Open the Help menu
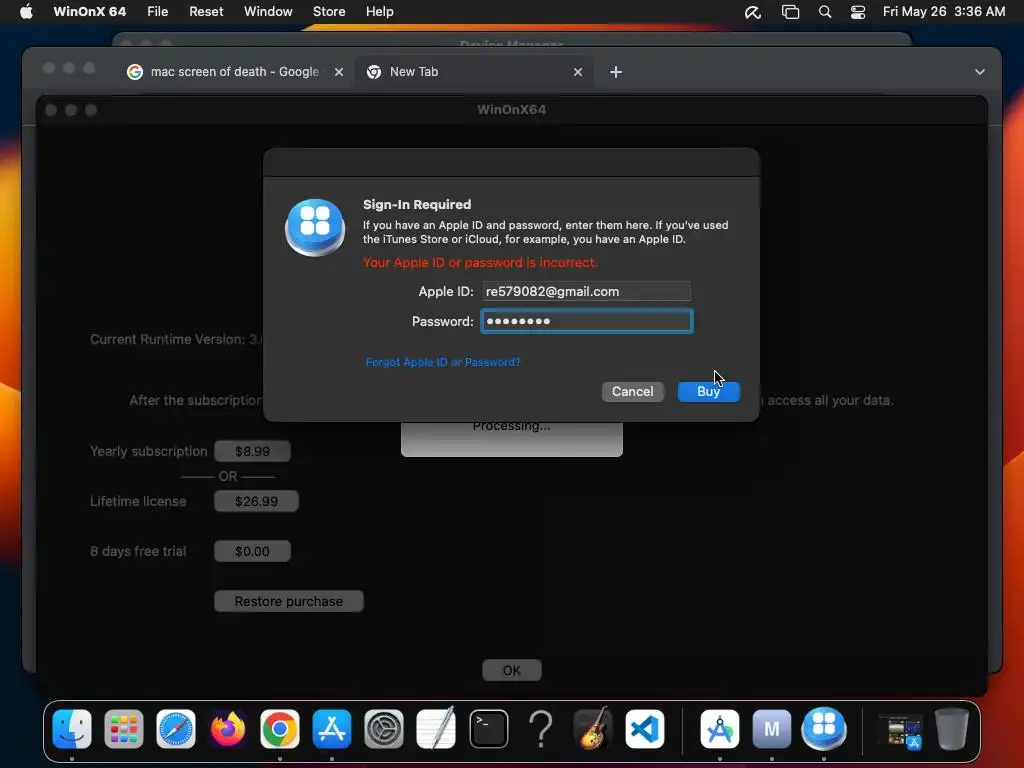The image size is (1024, 768). [x=379, y=11]
